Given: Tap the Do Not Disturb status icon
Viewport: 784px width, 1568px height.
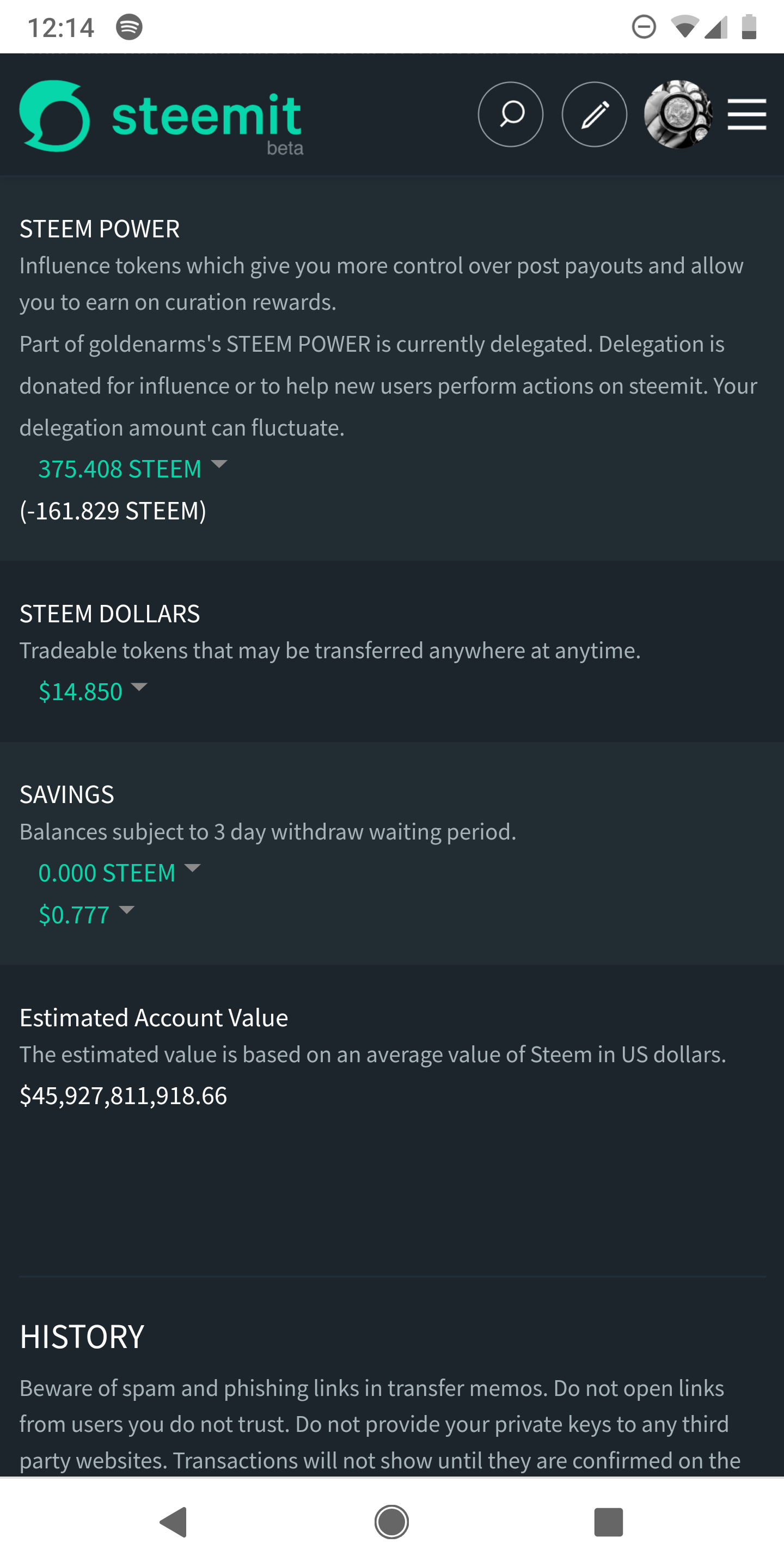Looking at the screenshot, I should [644, 27].
